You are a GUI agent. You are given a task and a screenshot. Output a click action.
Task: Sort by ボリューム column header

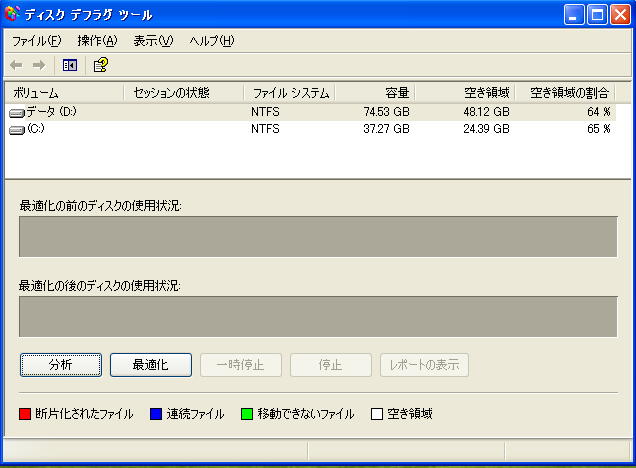[x=64, y=93]
